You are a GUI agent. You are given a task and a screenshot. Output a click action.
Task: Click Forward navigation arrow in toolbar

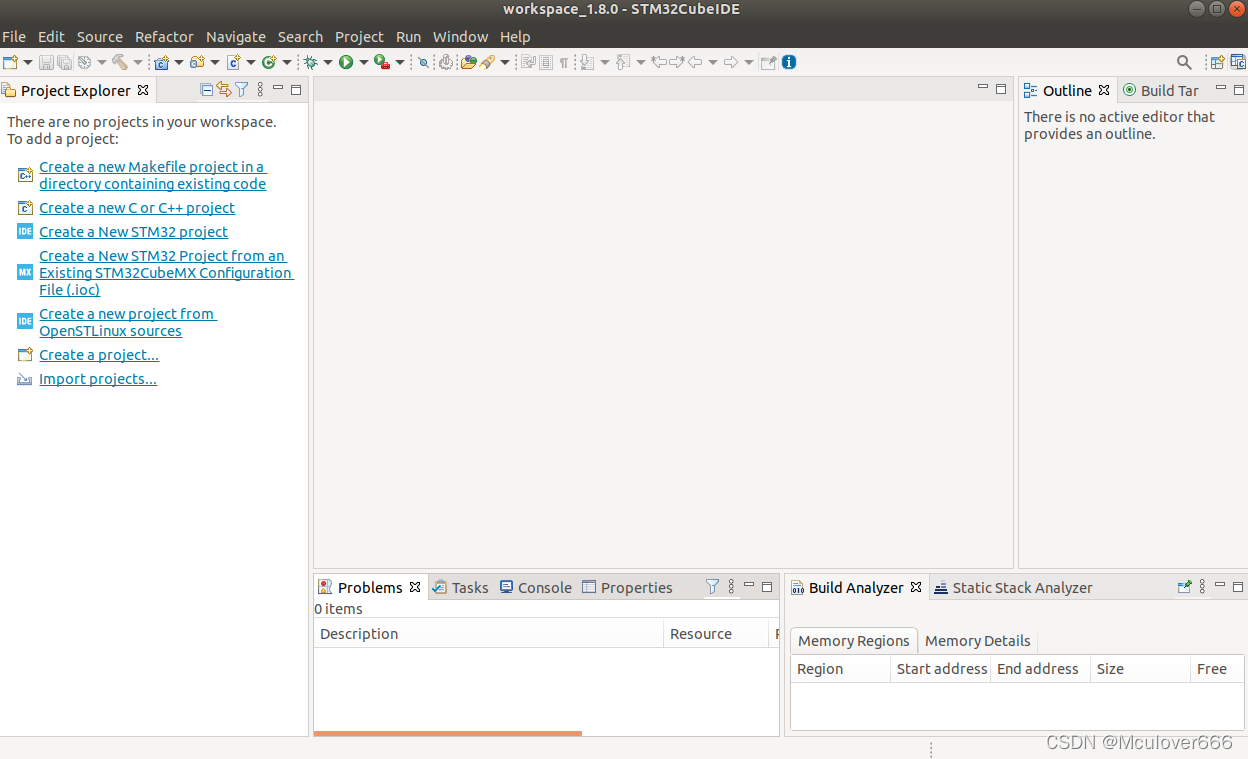coord(731,62)
